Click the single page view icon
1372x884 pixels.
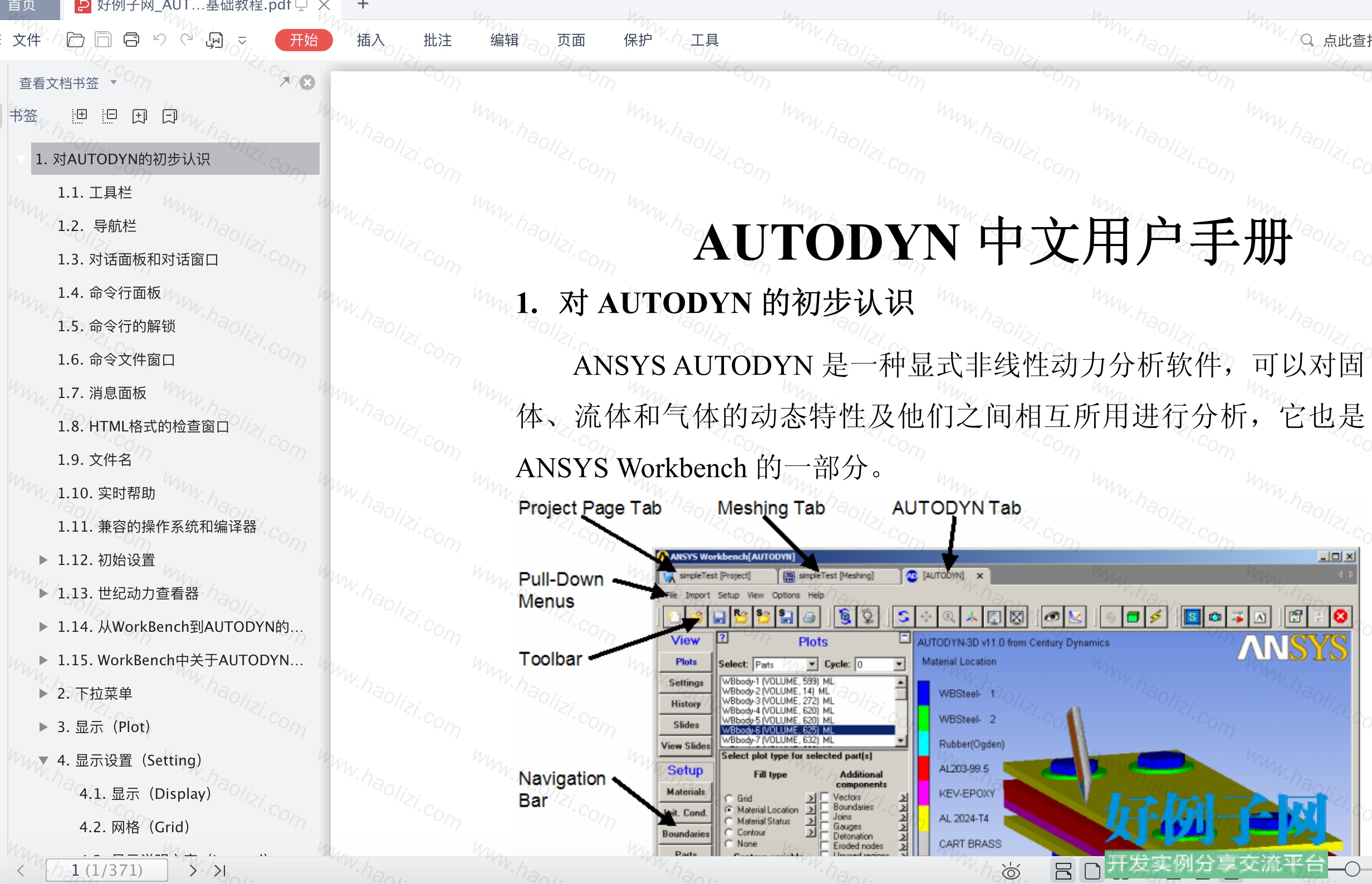pos(1092,871)
